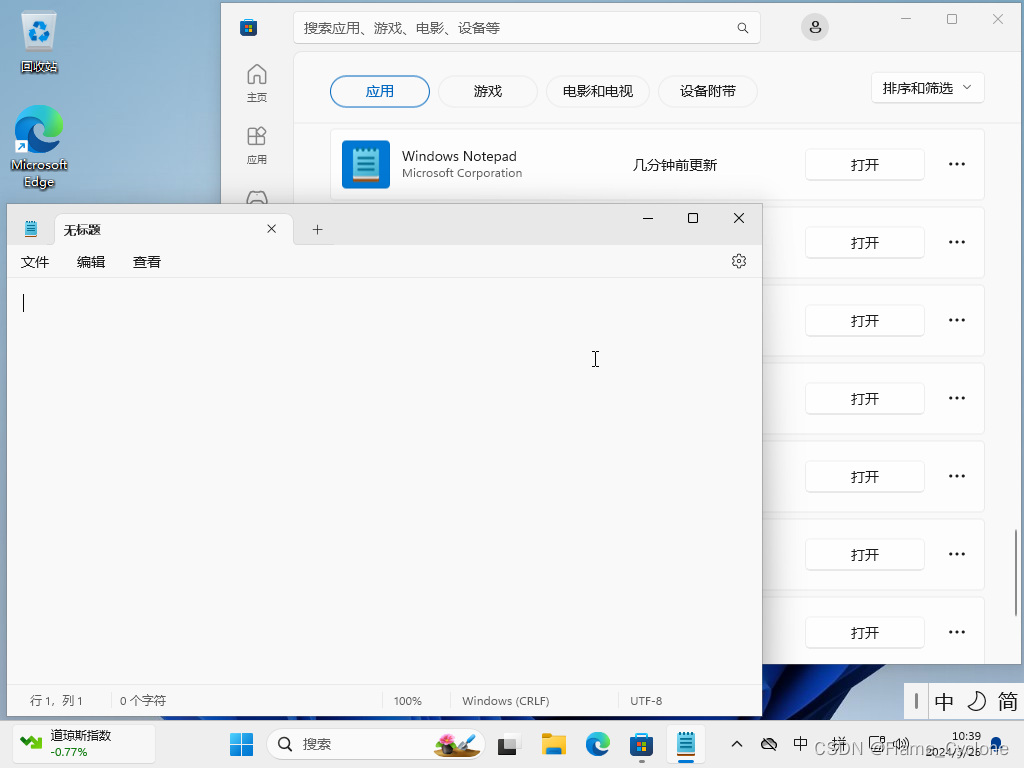Add a new Notepad tab
The height and width of the screenshot is (768, 1024).
tap(317, 229)
